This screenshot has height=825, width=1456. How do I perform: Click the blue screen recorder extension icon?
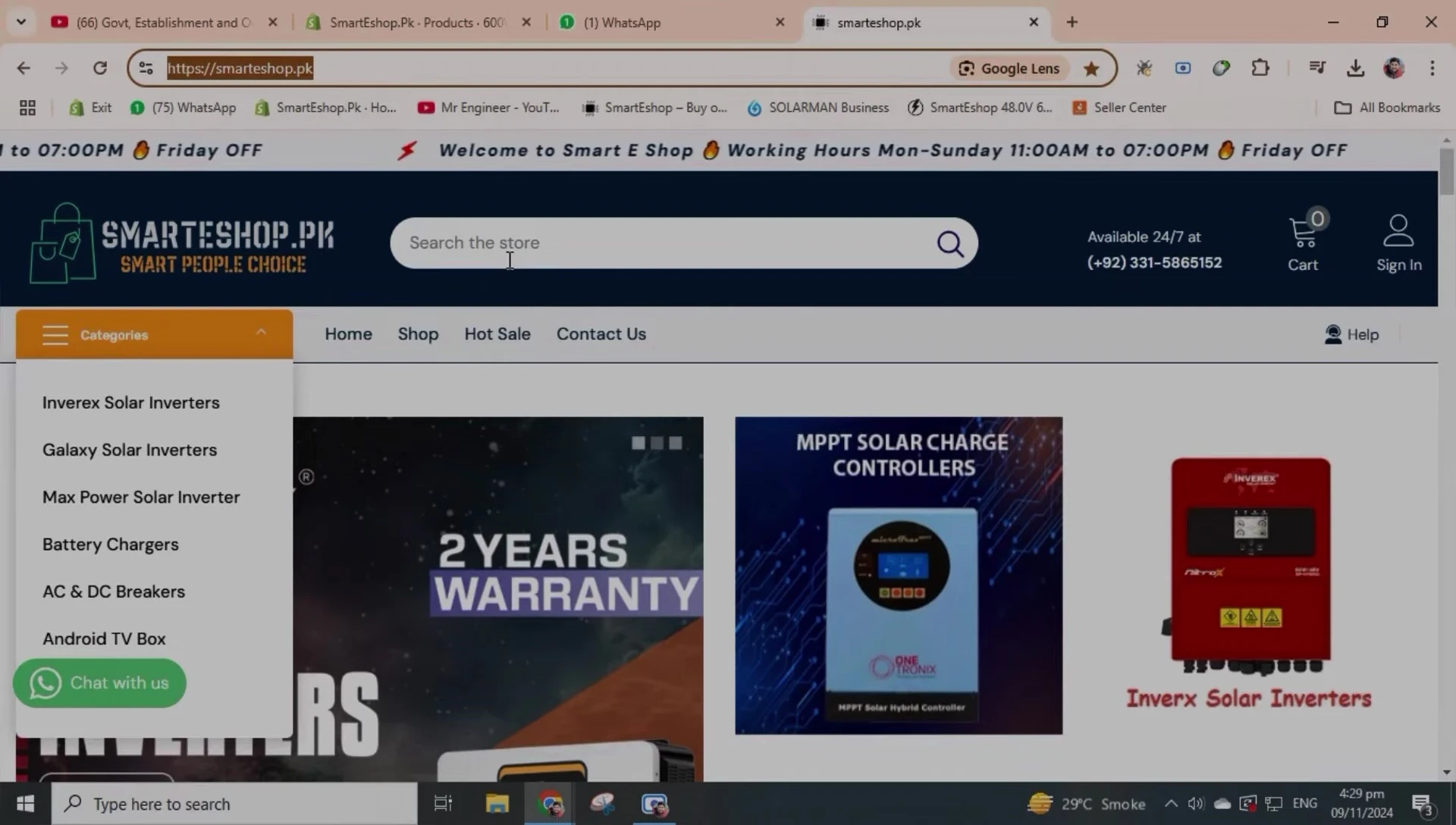click(1182, 68)
